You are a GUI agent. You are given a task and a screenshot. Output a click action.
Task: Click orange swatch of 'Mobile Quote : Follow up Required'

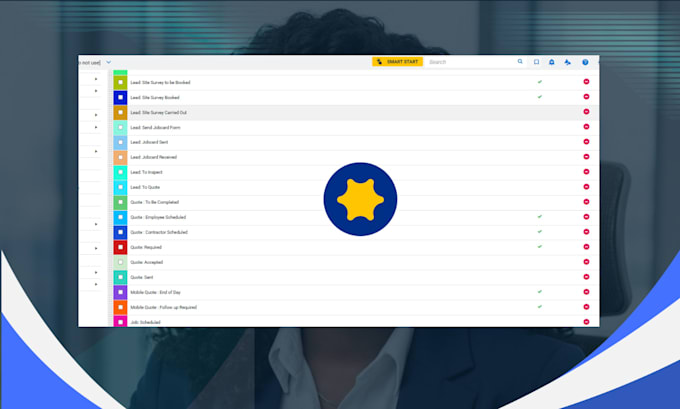(x=121, y=307)
